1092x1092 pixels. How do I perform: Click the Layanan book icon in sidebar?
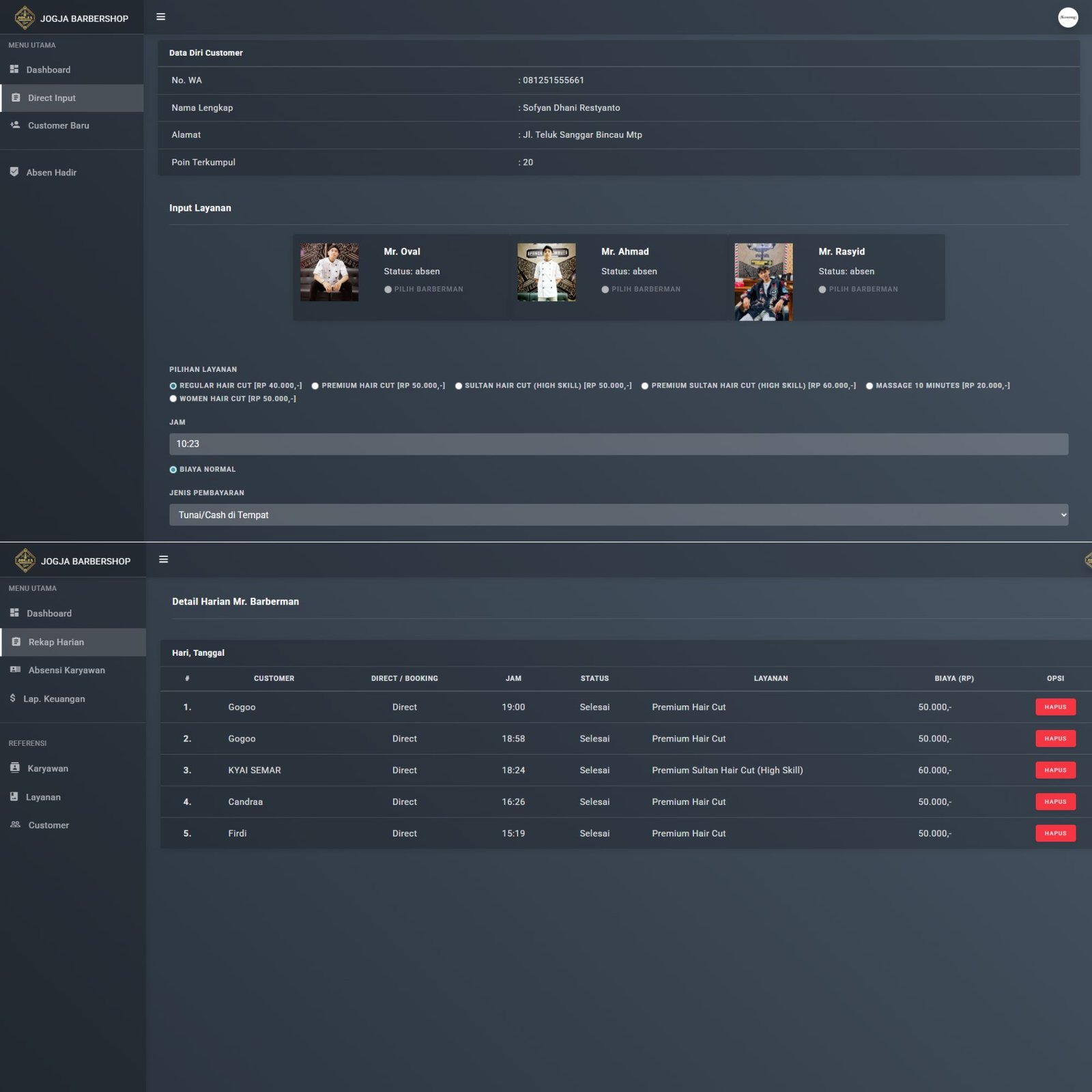point(14,796)
